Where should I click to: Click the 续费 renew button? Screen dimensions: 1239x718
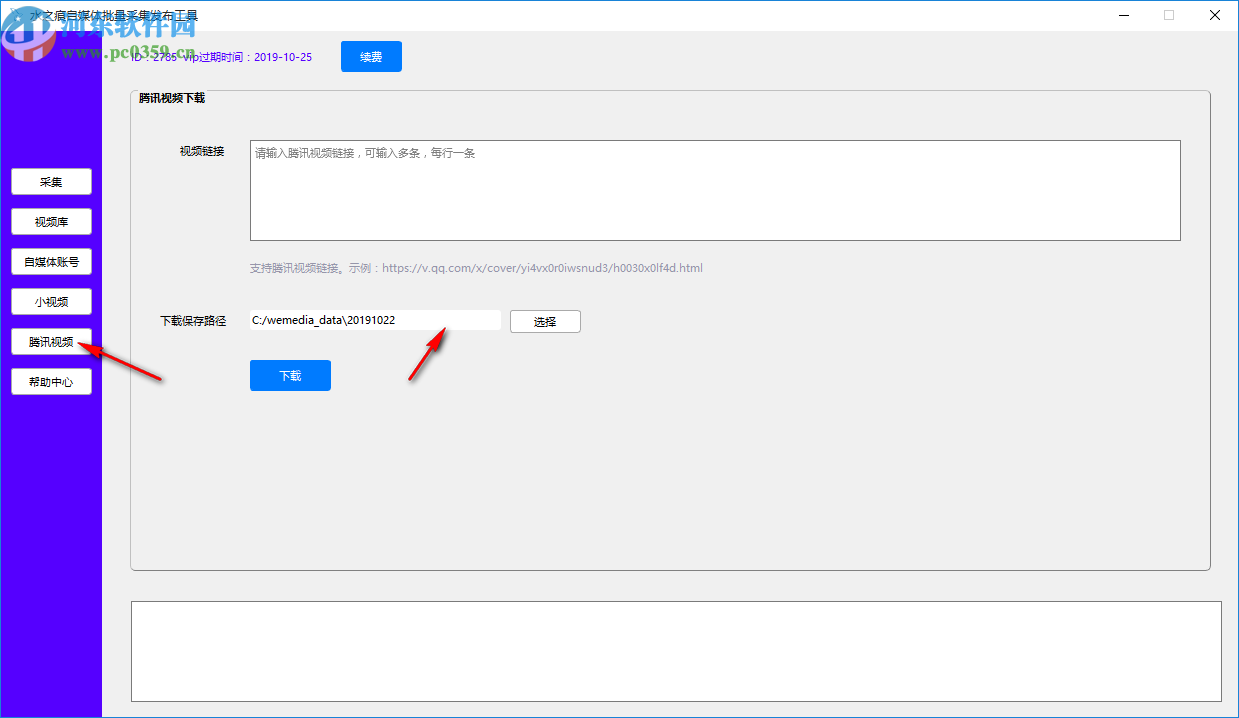[371, 57]
